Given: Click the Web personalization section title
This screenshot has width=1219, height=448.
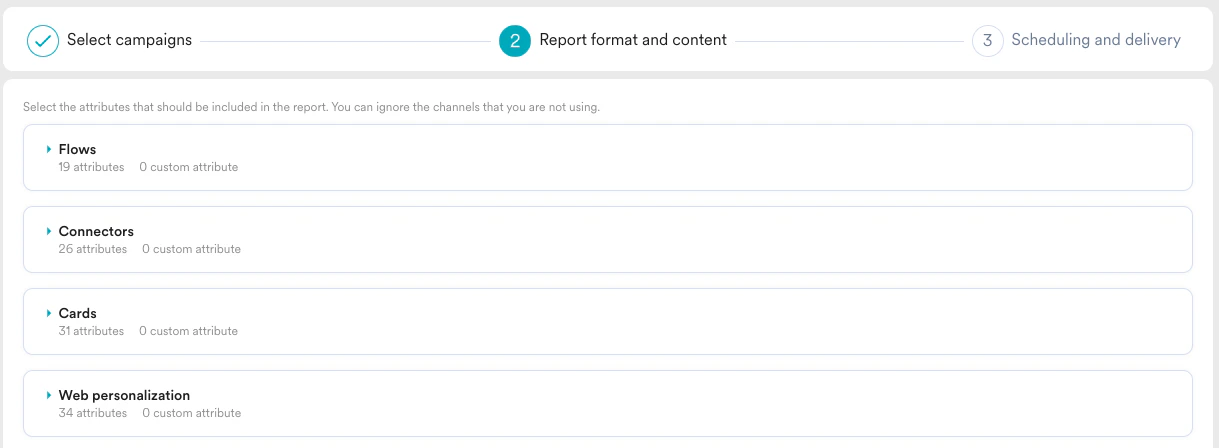Looking at the screenshot, I should [124, 395].
